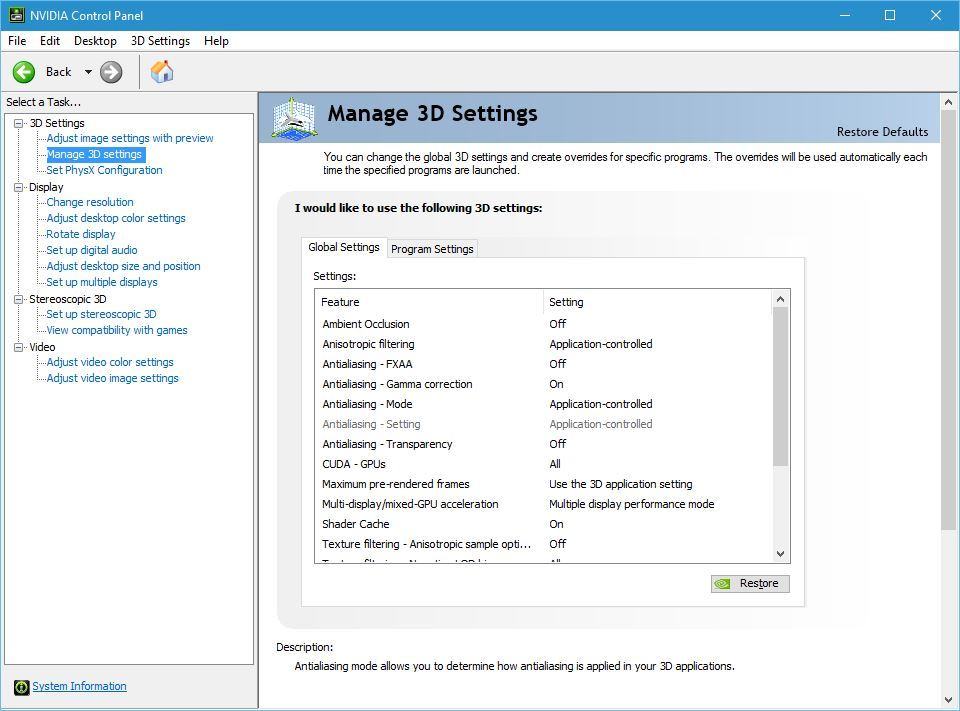
Task: Click the Setting column header
Action: tap(657, 302)
